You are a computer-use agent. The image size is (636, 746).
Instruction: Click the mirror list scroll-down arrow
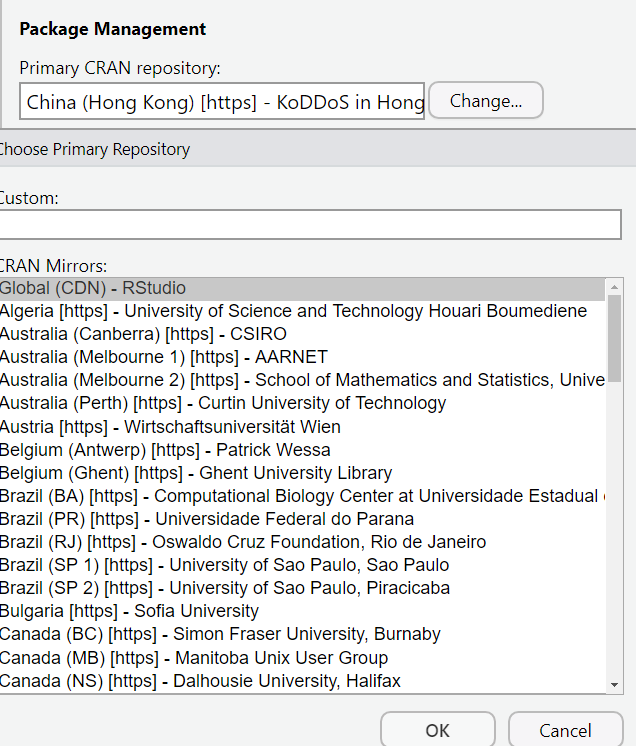615,685
